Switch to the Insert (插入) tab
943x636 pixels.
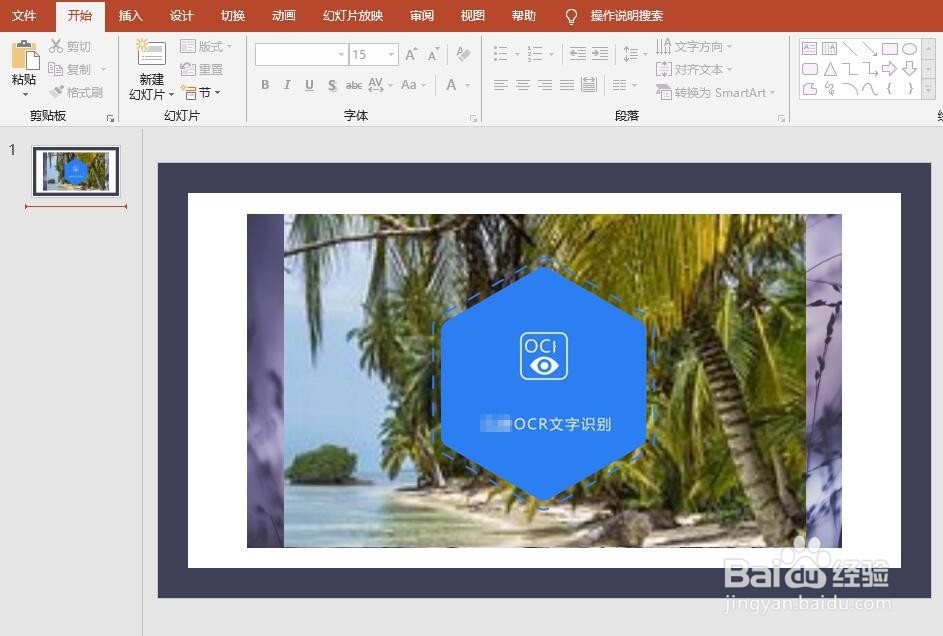coord(131,16)
